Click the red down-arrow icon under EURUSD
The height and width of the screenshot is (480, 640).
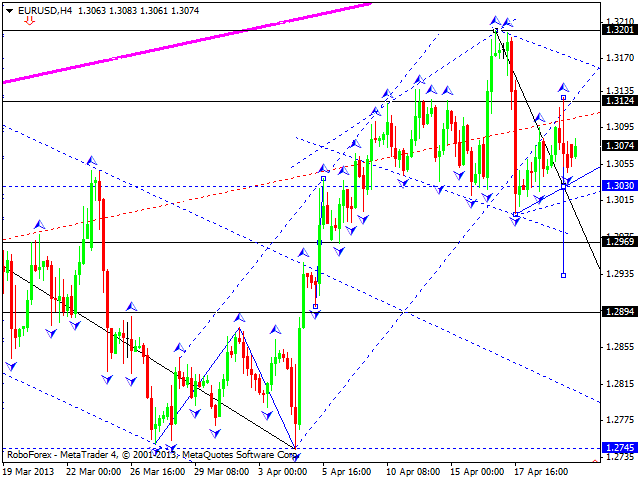(29, 21)
